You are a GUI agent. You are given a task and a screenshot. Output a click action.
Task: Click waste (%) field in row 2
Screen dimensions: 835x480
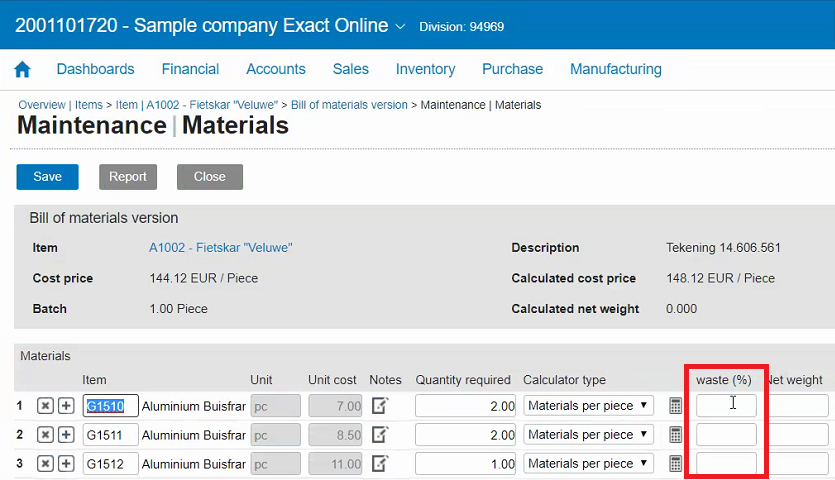(x=726, y=435)
